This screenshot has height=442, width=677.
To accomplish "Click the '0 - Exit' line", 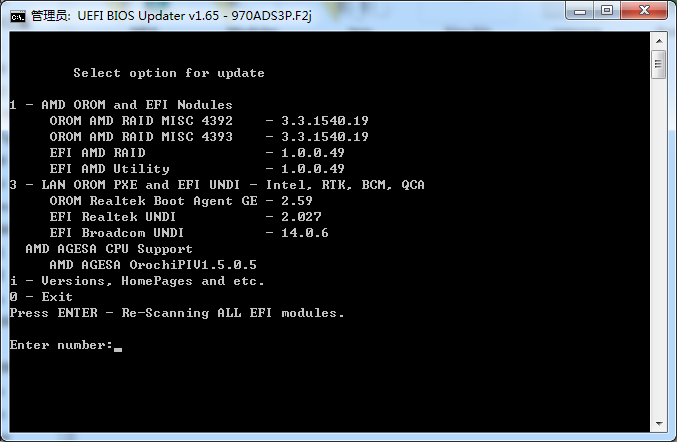I will (x=41, y=297).
